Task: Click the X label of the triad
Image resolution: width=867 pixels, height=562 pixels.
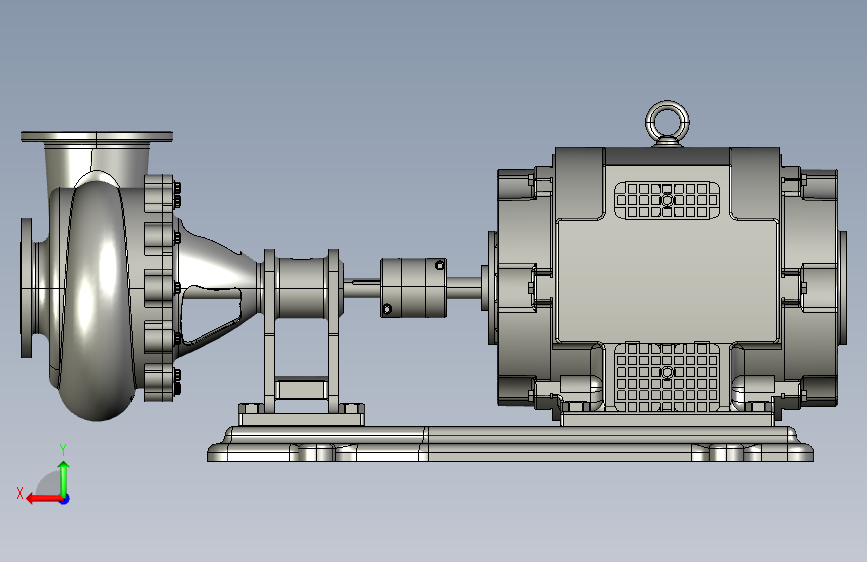Action: [x=20, y=493]
